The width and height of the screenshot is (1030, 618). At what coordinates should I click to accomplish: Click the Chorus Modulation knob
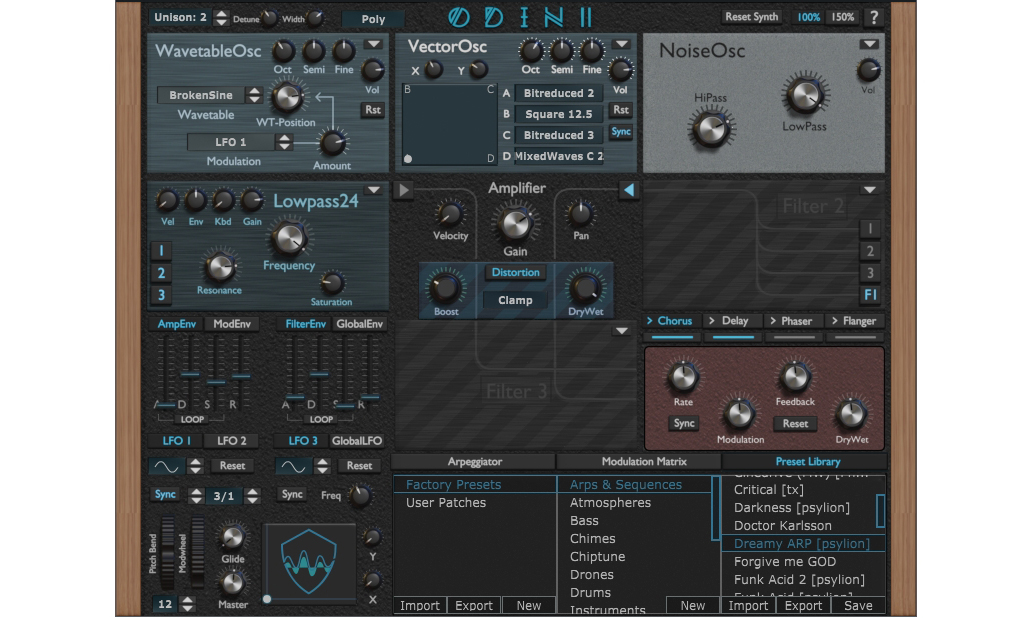pos(739,414)
